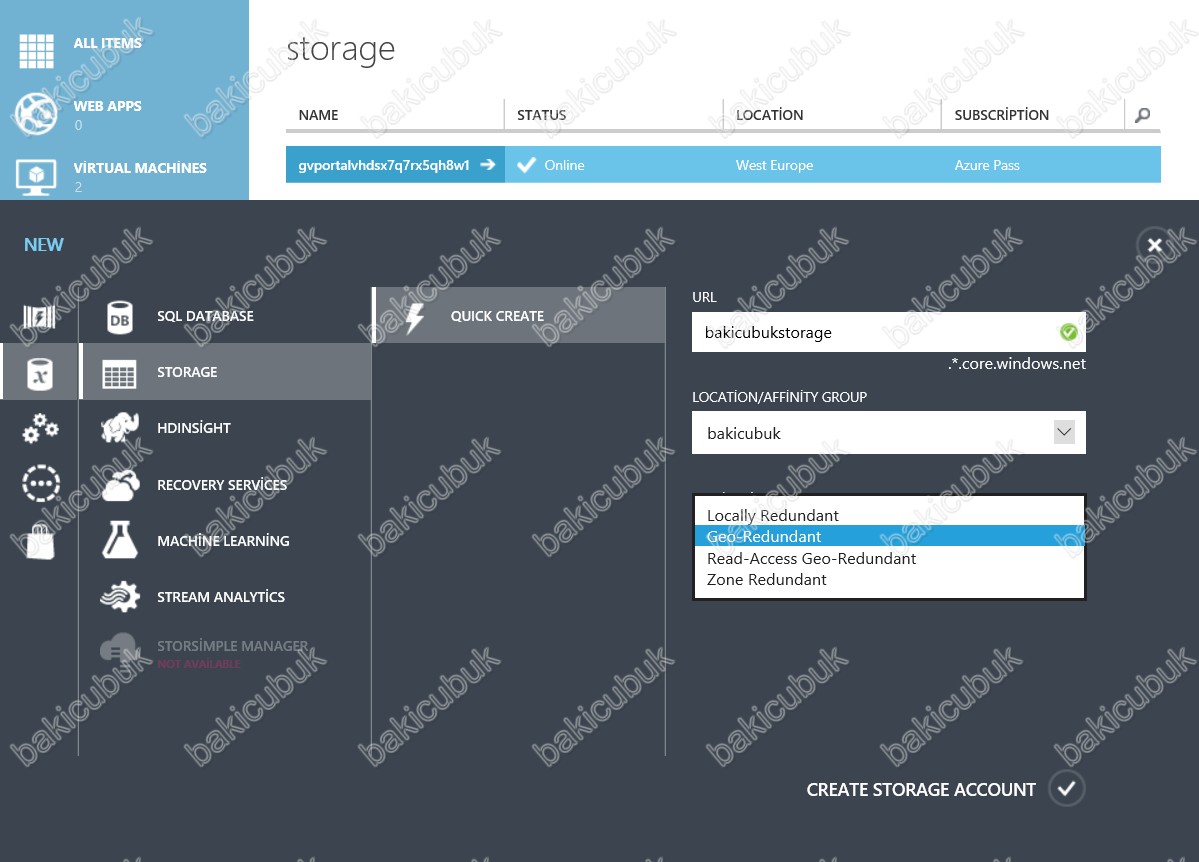
Task: Open storage account gvportalvhdsx7q7rx5qh8w1
Action: click(x=384, y=165)
